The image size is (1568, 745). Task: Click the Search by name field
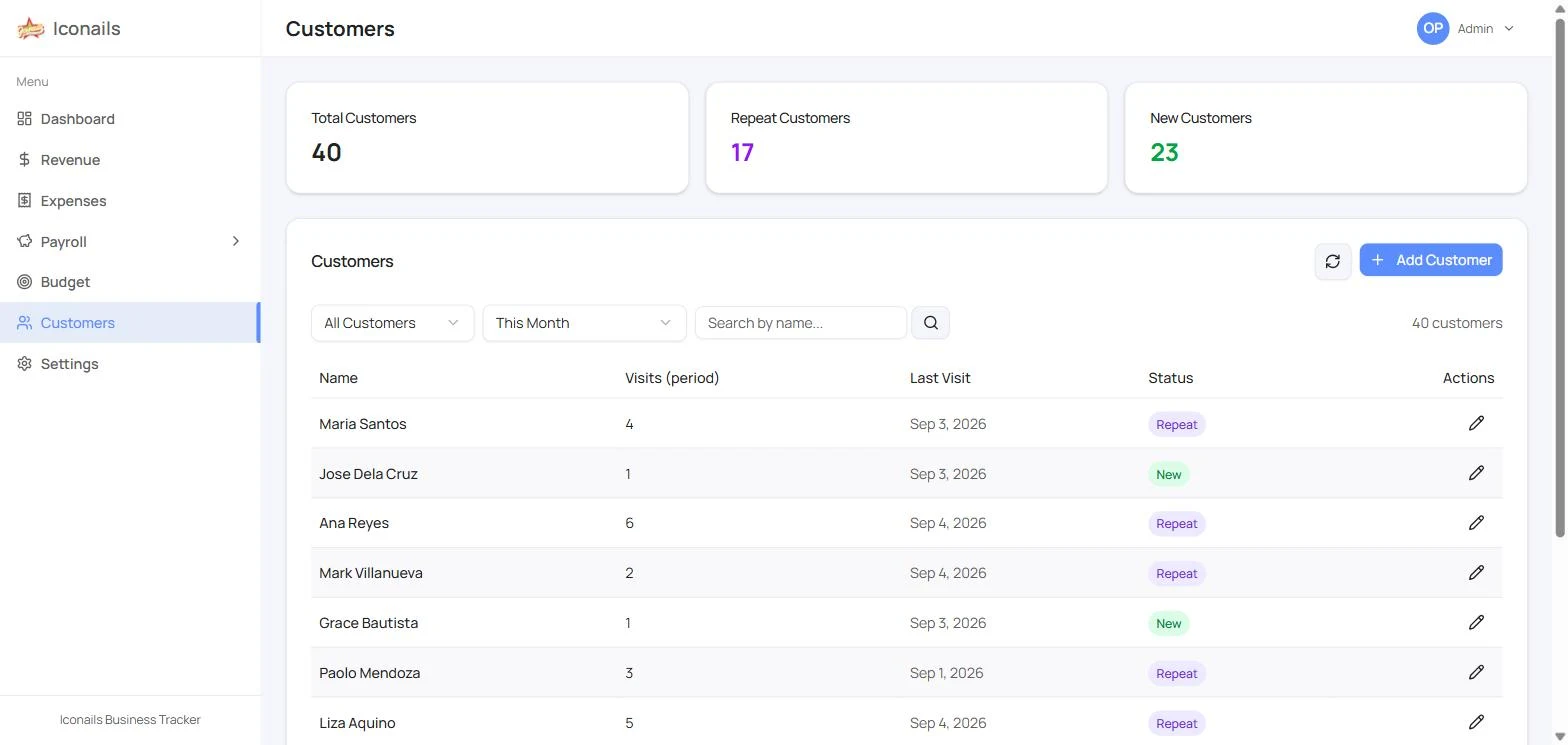(x=800, y=323)
